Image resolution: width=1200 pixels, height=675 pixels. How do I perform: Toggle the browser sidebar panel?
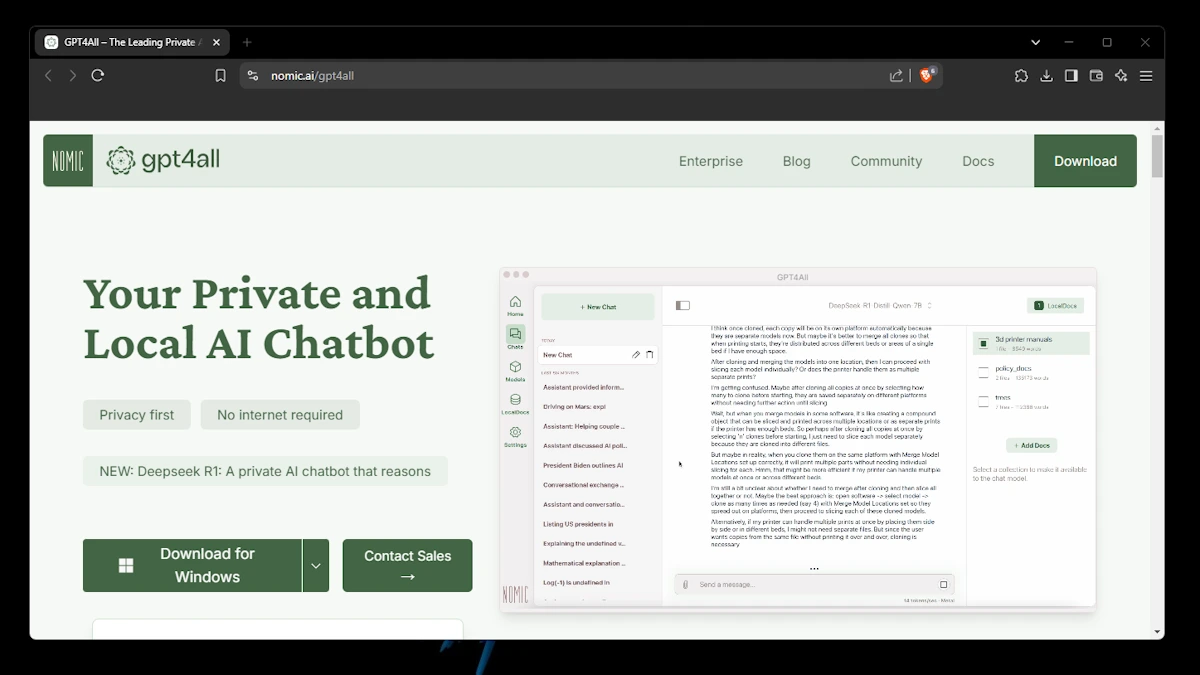coord(1071,76)
